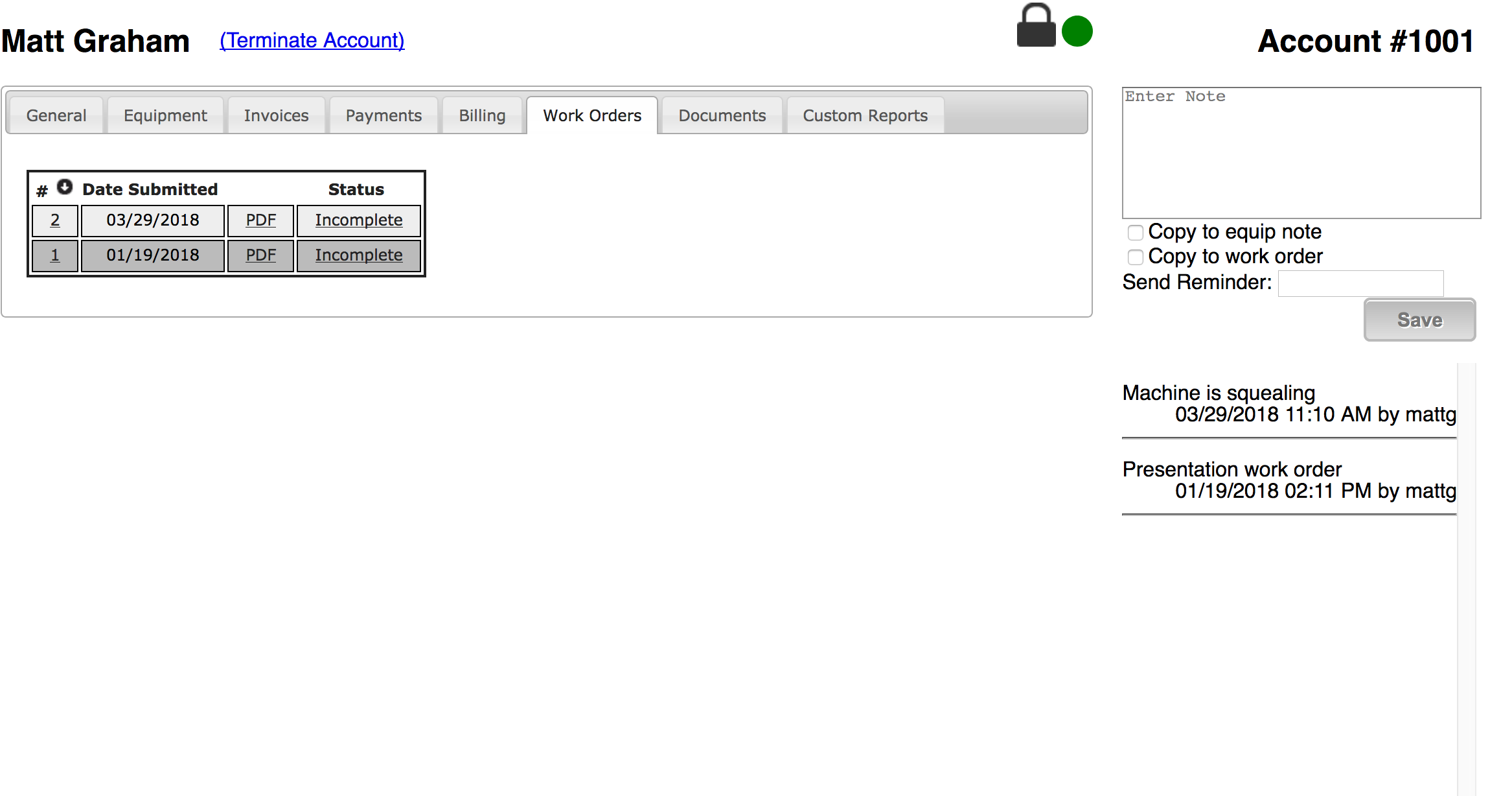
Task: Go to the Invoices tab
Action: pos(277,115)
